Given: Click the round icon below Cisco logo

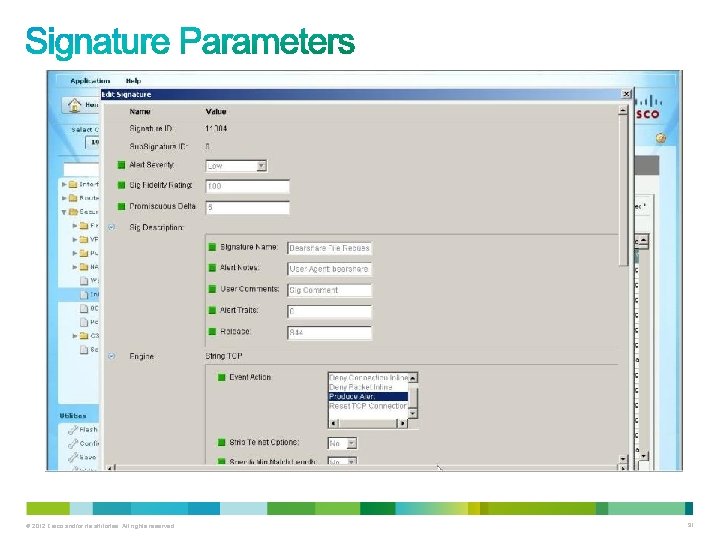Looking at the screenshot, I should 660,137.
